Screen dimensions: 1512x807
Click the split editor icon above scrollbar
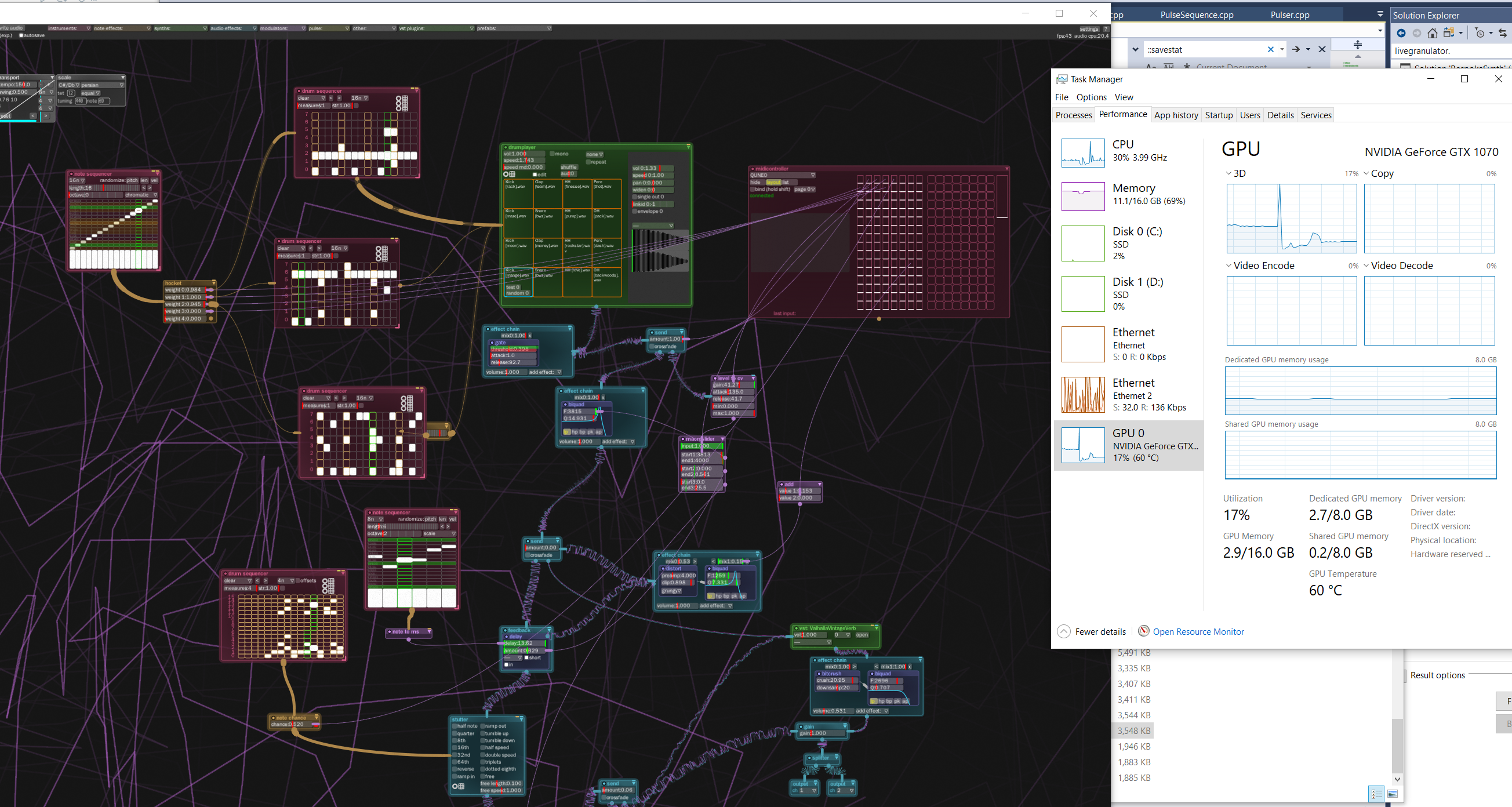coord(1358,45)
